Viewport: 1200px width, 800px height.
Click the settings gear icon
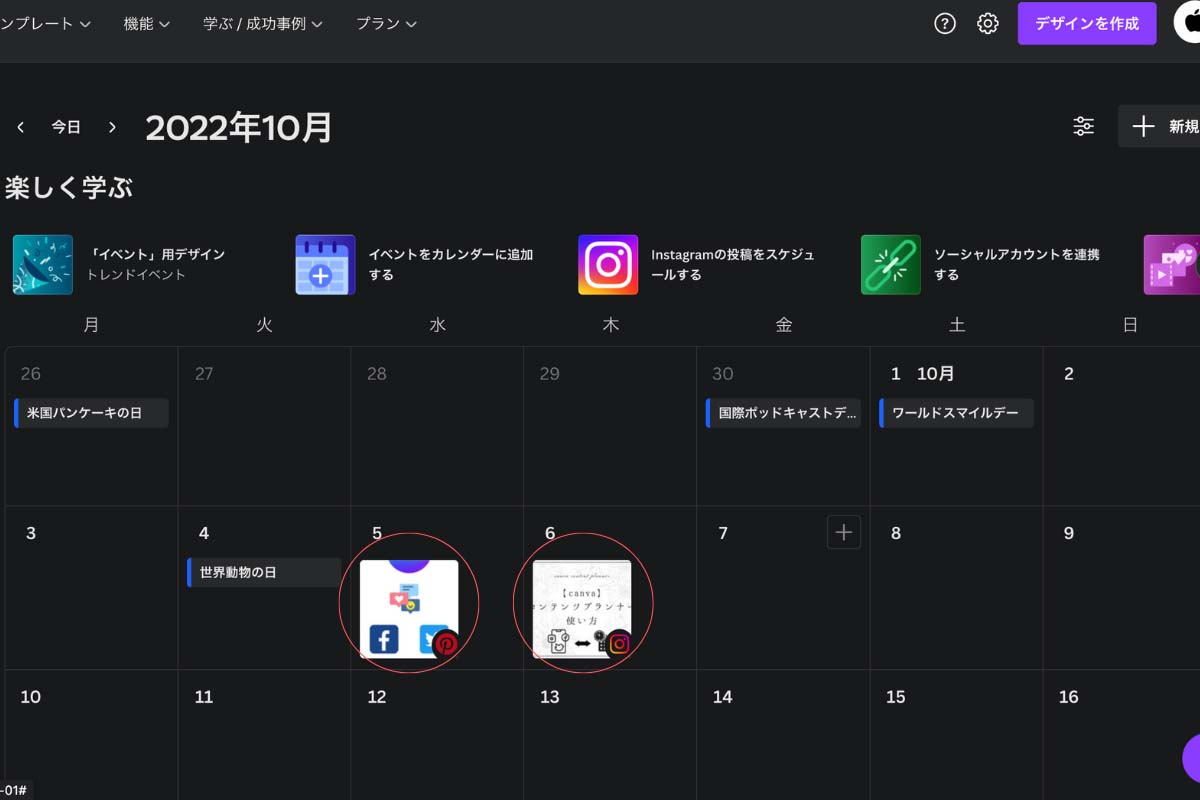[x=988, y=23]
